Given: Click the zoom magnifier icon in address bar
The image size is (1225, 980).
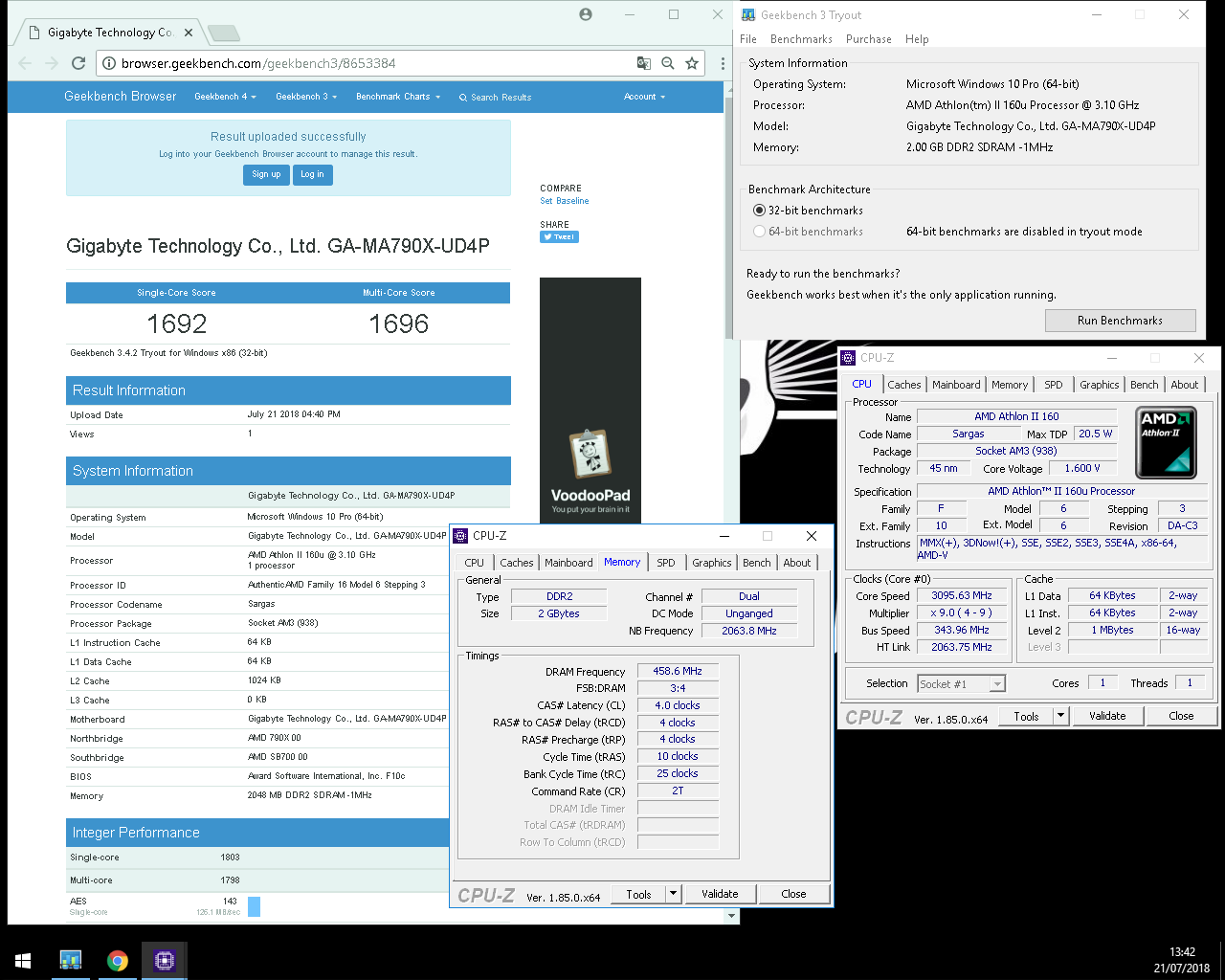Looking at the screenshot, I should click(x=668, y=63).
